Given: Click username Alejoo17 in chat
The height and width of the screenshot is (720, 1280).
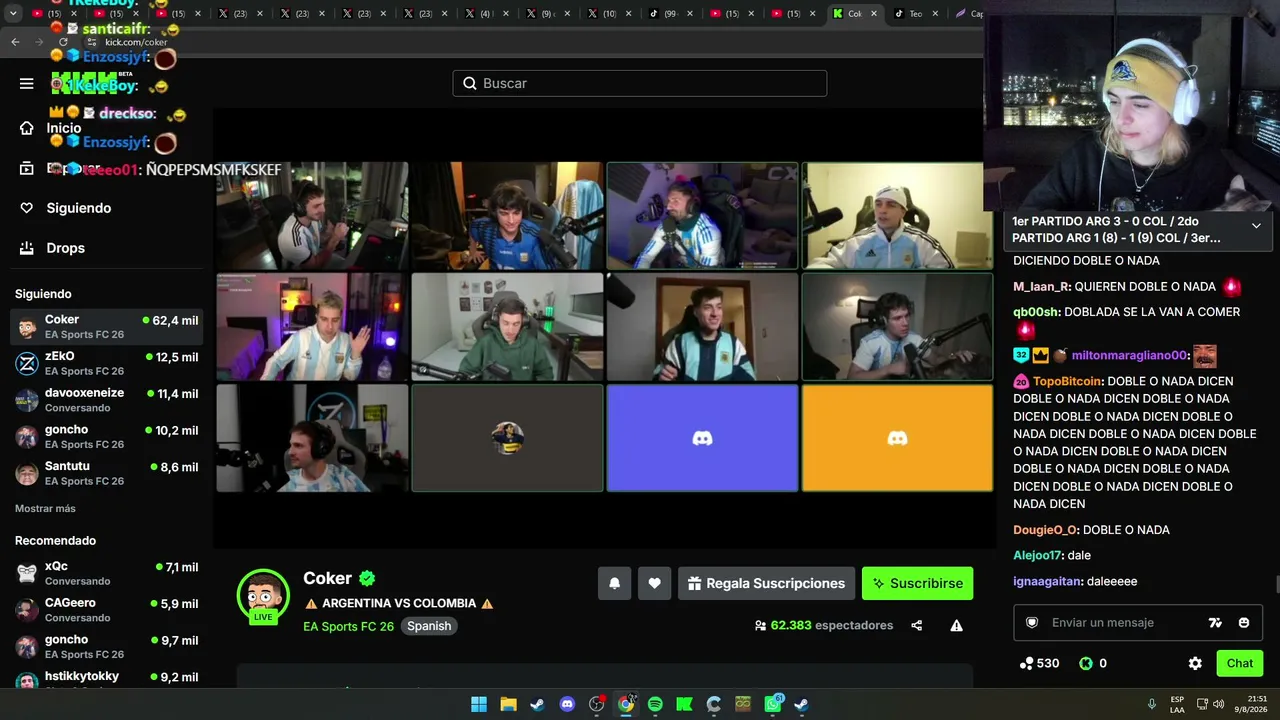Looking at the screenshot, I should pos(1038,555).
